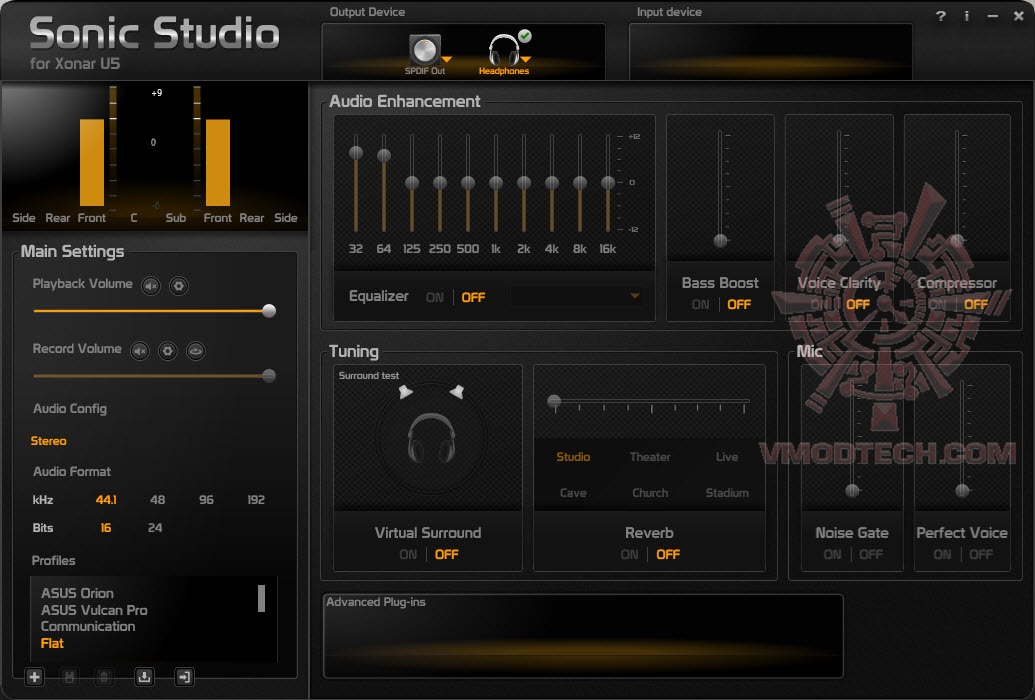
Task: Test the right surround speaker icon
Action: 457,392
